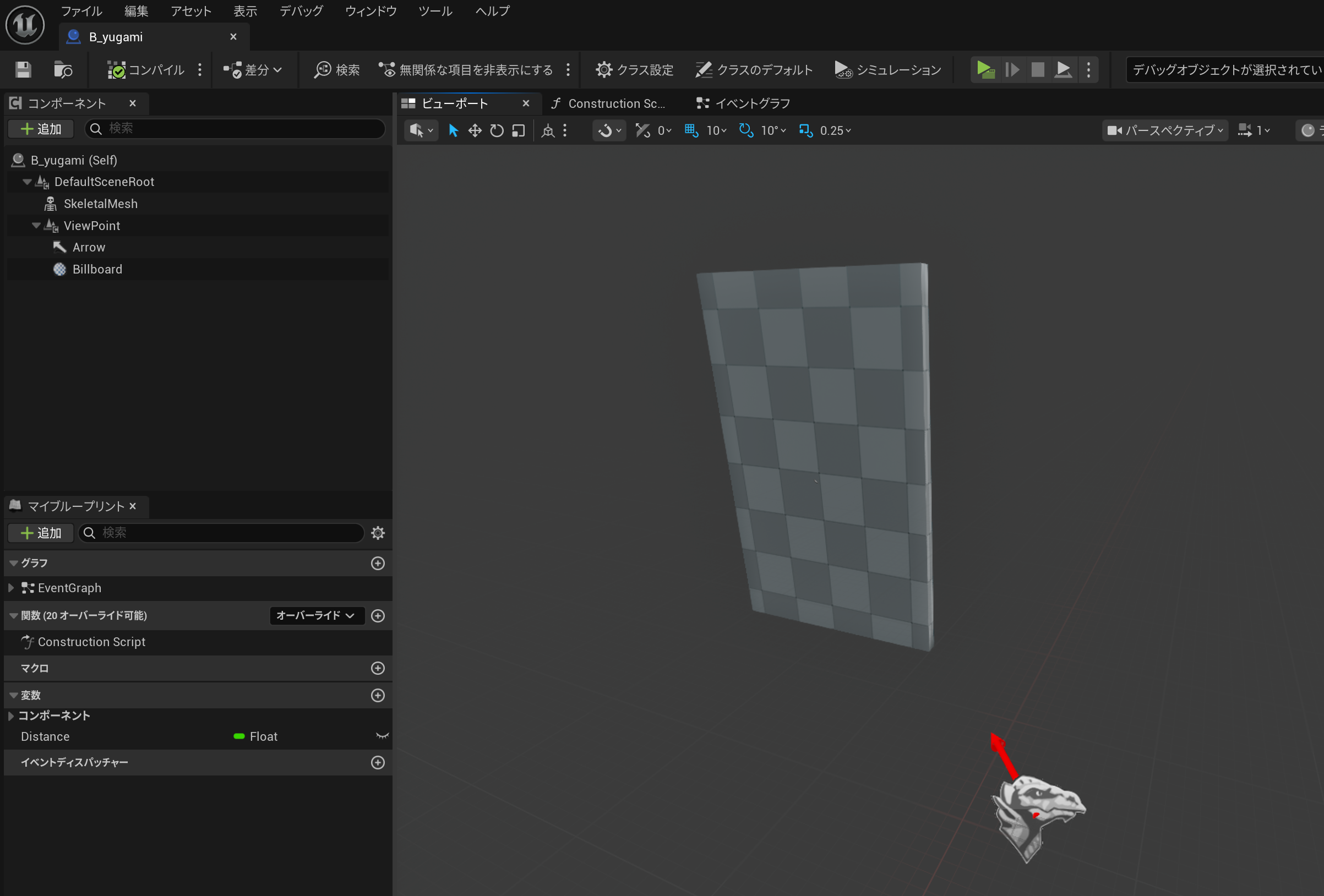
Task: Open My Blueprint settings gear
Action: coord(378,533)
